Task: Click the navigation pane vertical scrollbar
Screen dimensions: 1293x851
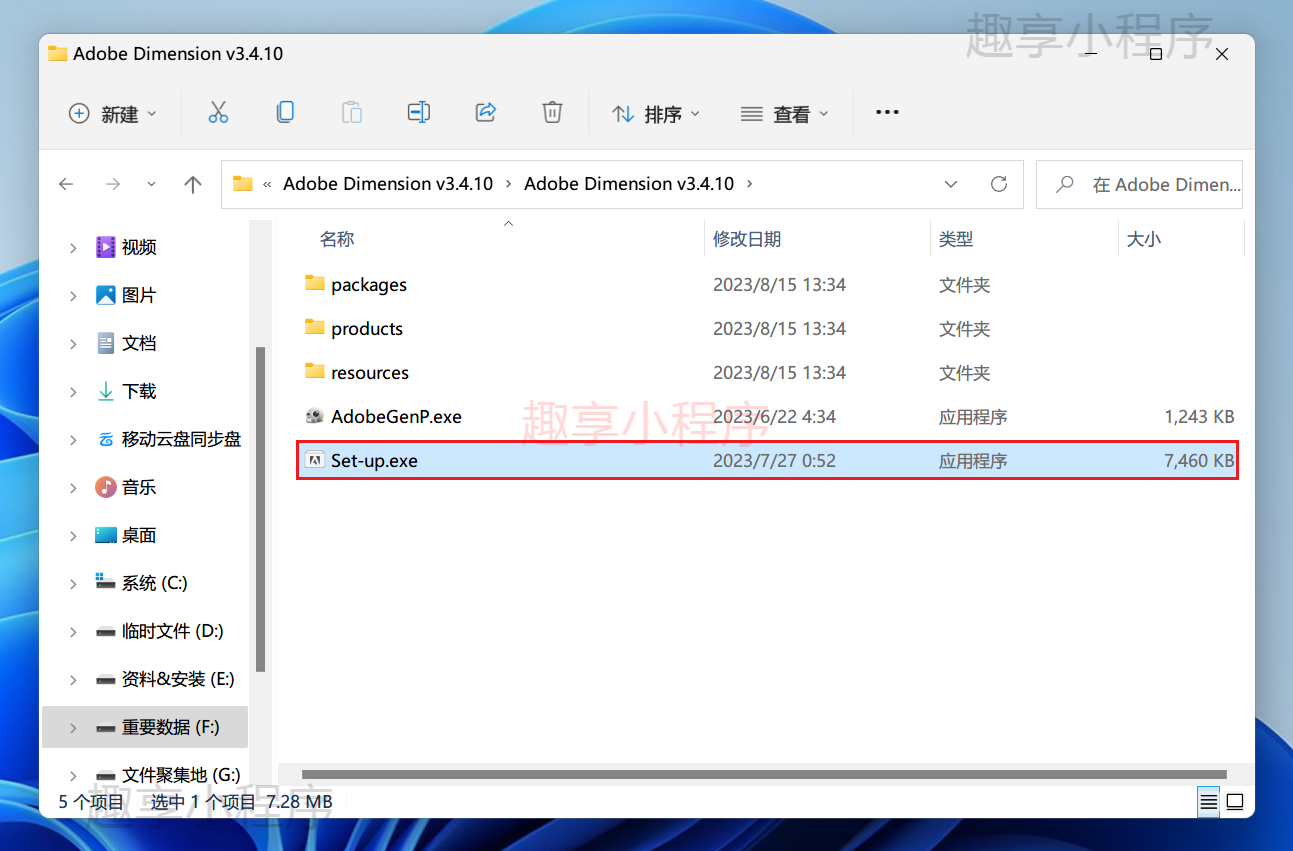Action: coord(261,509)
